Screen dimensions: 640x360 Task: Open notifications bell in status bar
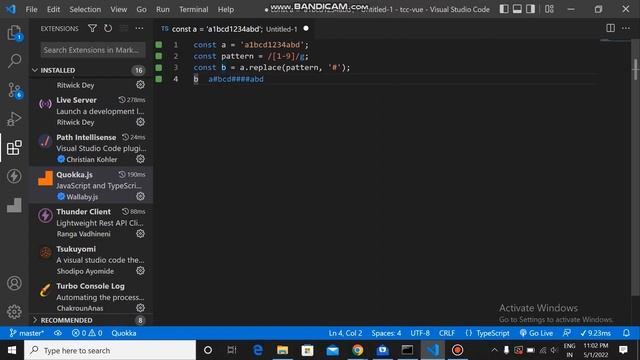[x=626, y=333]
